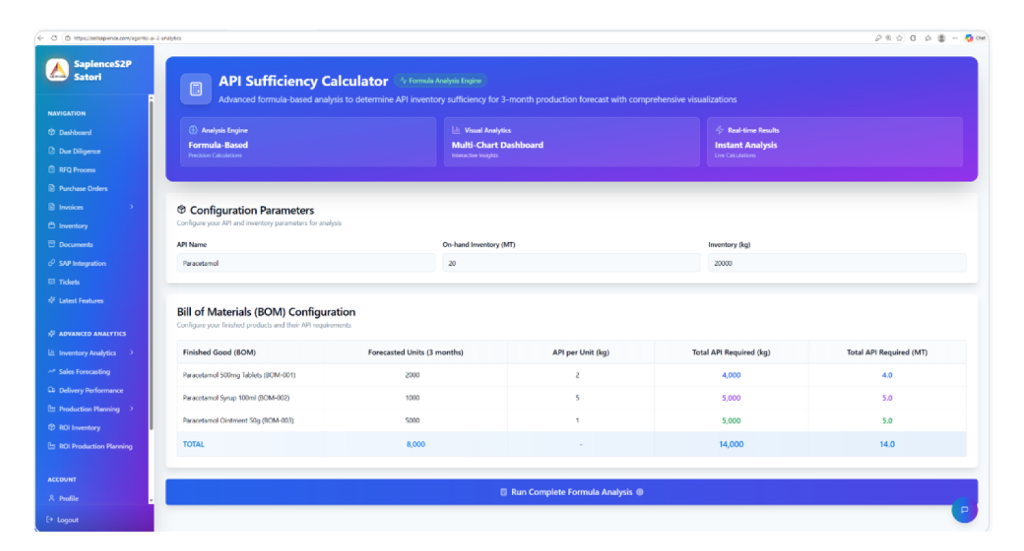The image size is (1024, 551).
Task: Click the browser zoom magnifier icon
Action: 888,38
